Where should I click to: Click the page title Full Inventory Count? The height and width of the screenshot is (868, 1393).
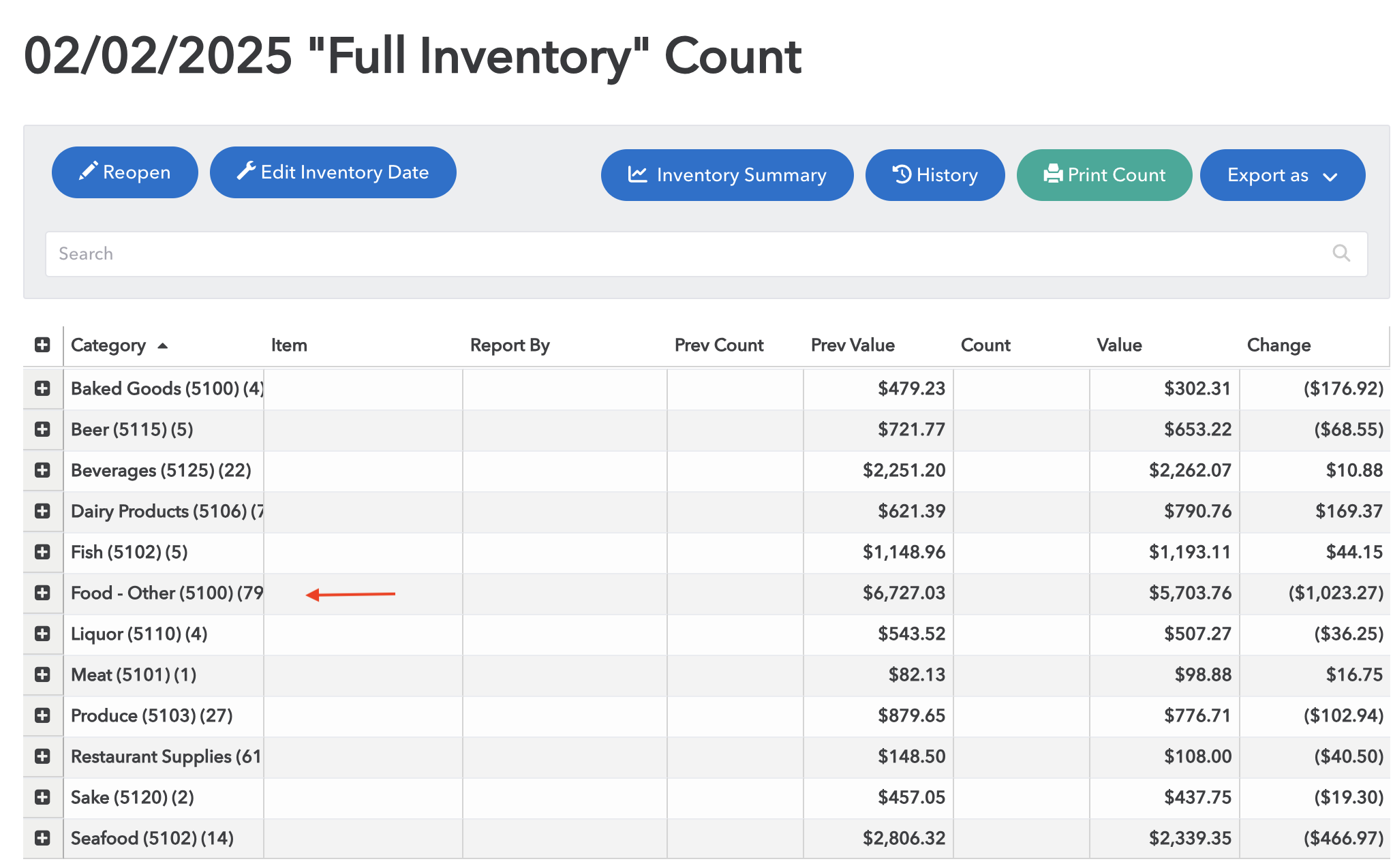[x=412, y=56]
